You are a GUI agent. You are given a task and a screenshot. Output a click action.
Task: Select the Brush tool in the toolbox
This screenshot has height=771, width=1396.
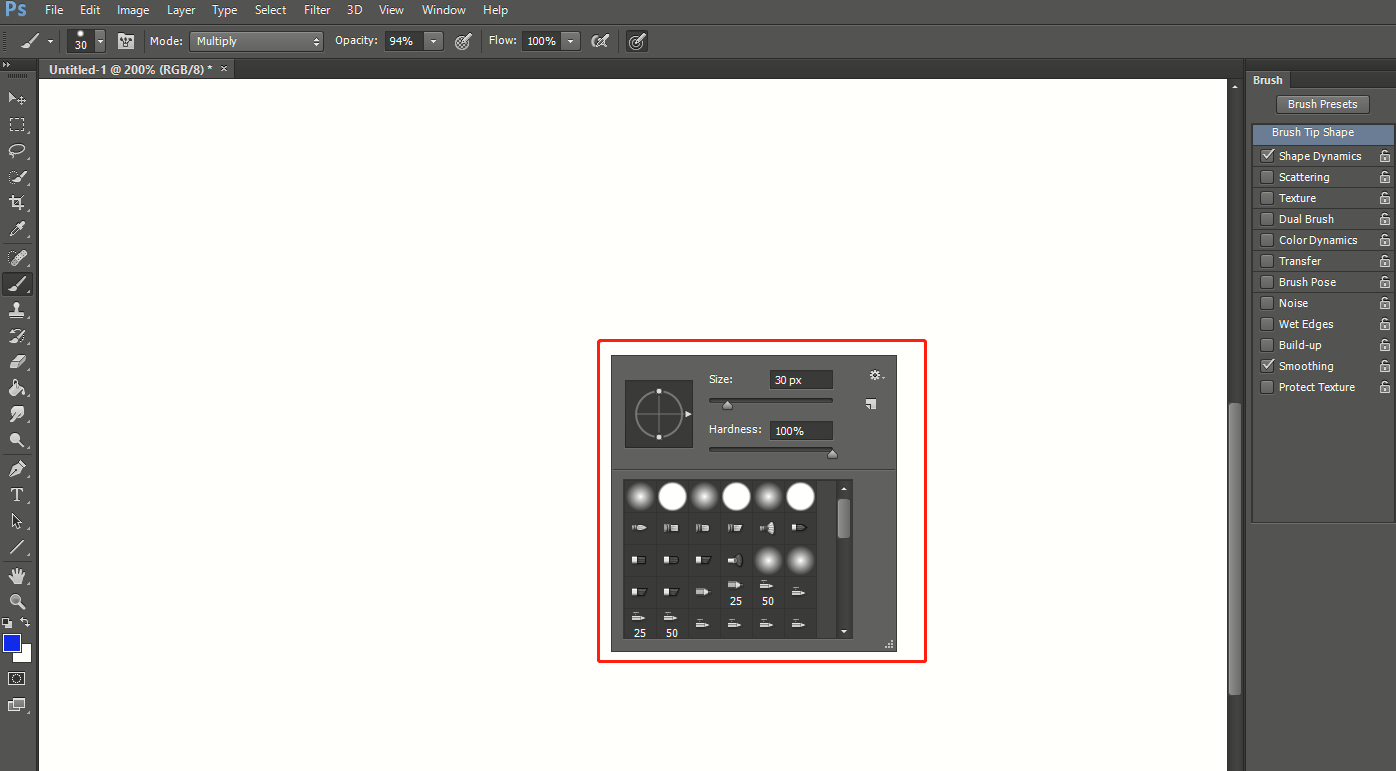[17, 284]
